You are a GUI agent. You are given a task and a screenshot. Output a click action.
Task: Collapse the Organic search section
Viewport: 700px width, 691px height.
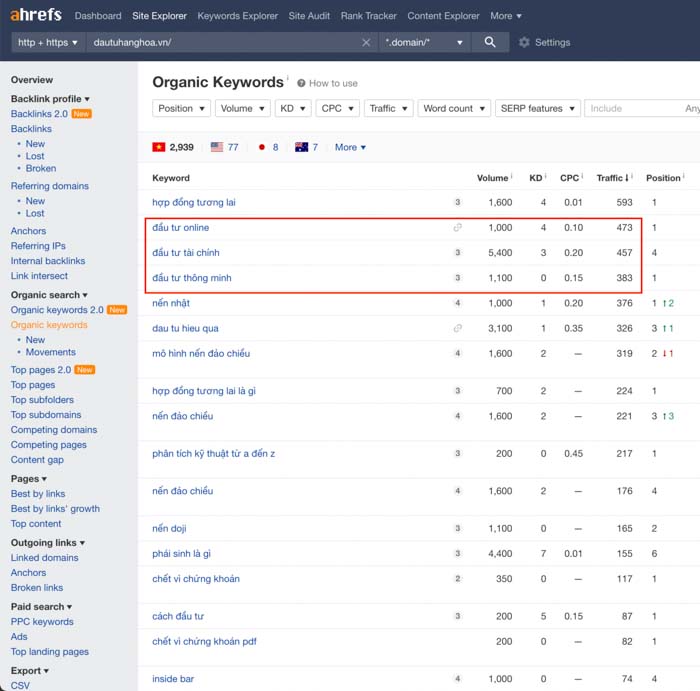(49, 295)
